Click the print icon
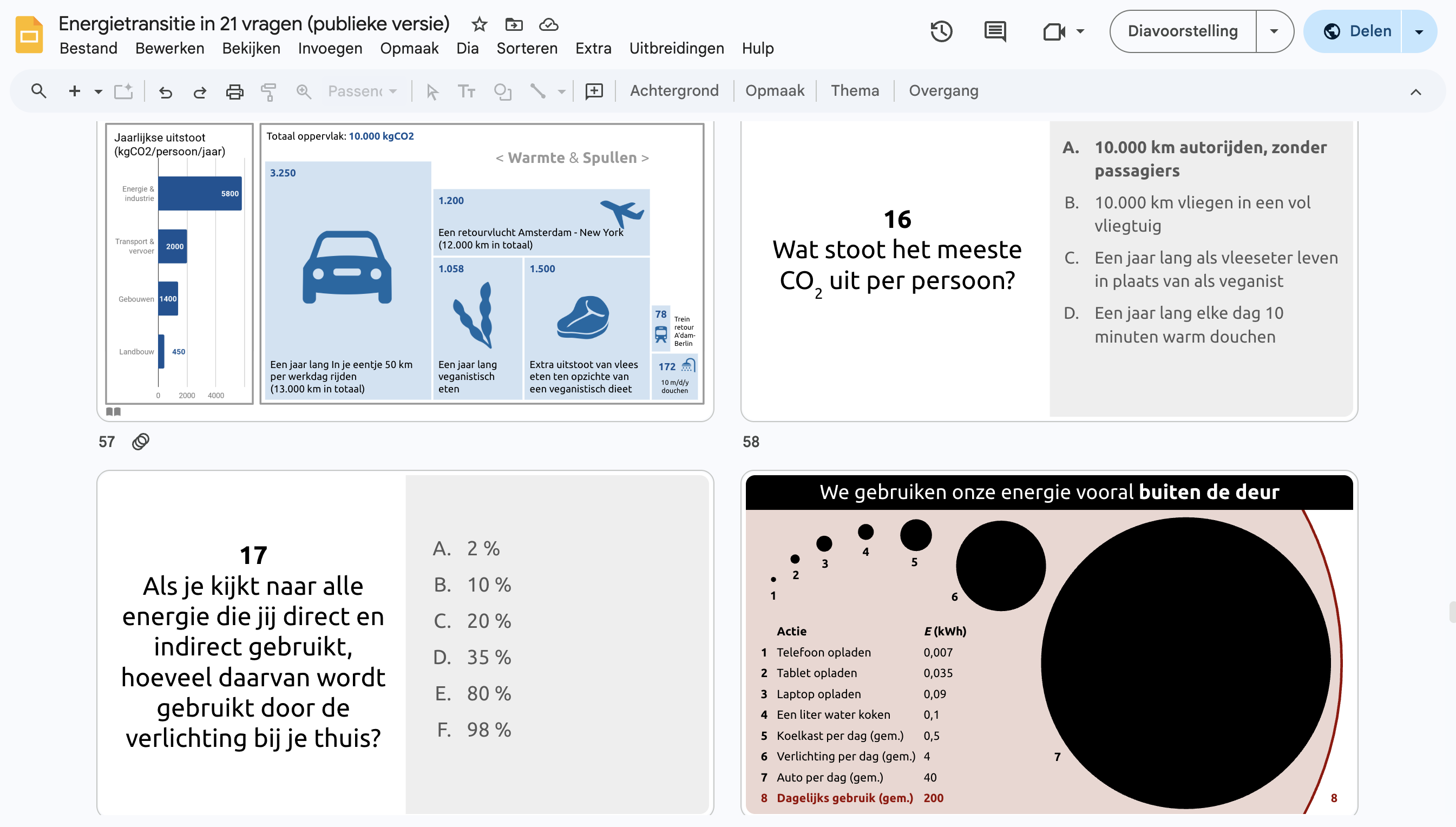 [234, 91]
